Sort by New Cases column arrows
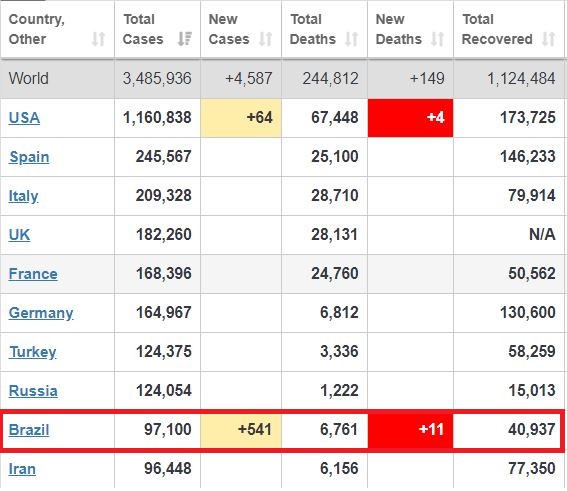Image resolution: width=567 pixels, height=491 pixels. coord(265,39)
